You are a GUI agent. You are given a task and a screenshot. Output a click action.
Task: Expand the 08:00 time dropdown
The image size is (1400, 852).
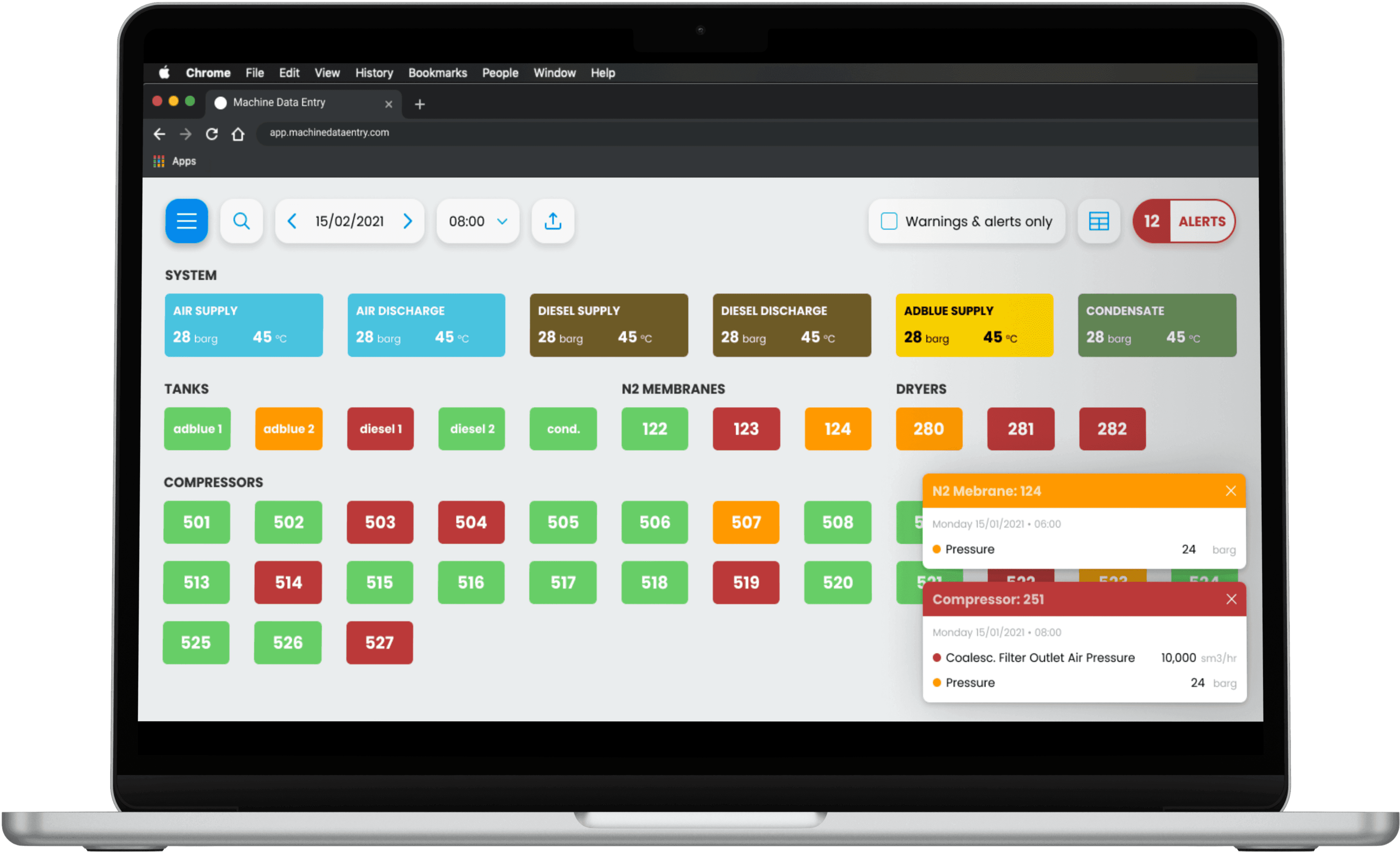(477, 221)
